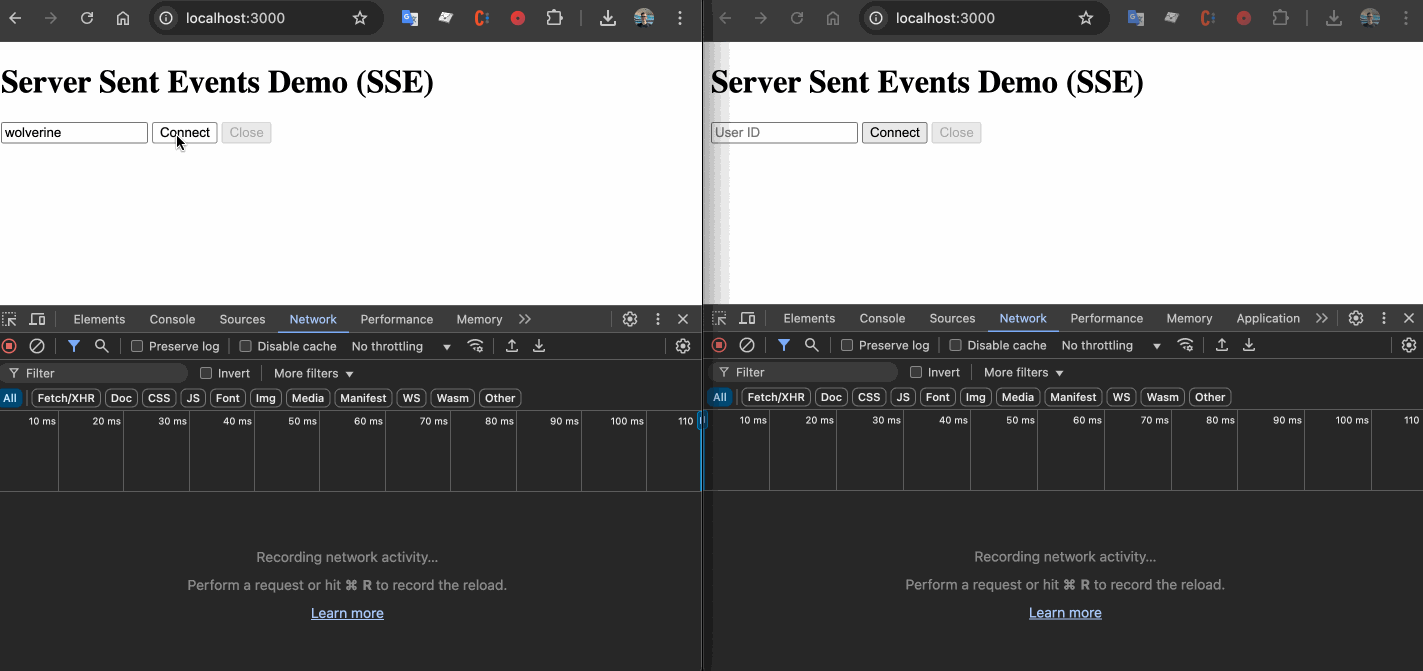Stop recording network log in left DevTools

[x=9, y=346]
